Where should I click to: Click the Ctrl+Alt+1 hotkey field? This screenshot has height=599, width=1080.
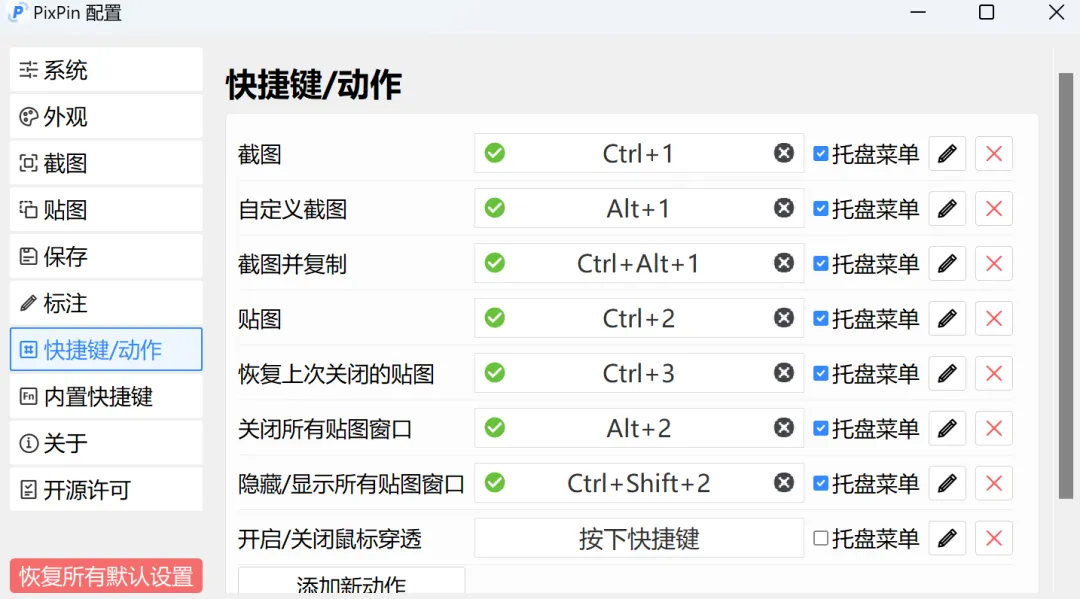point(638,264)
